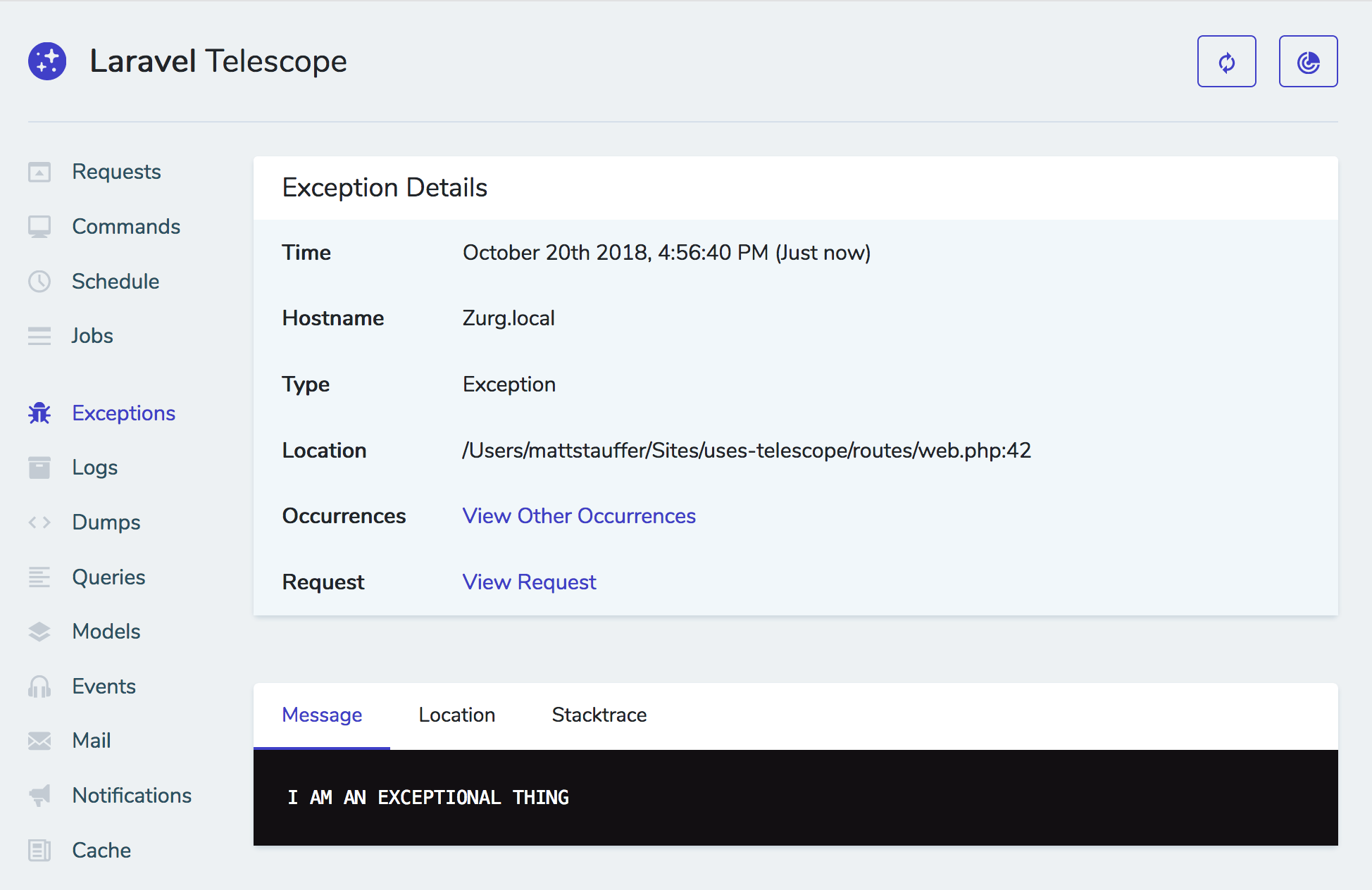The image size is (1372, 890).
Task: Select the Events headphones icon
Action: click(39, 686)
